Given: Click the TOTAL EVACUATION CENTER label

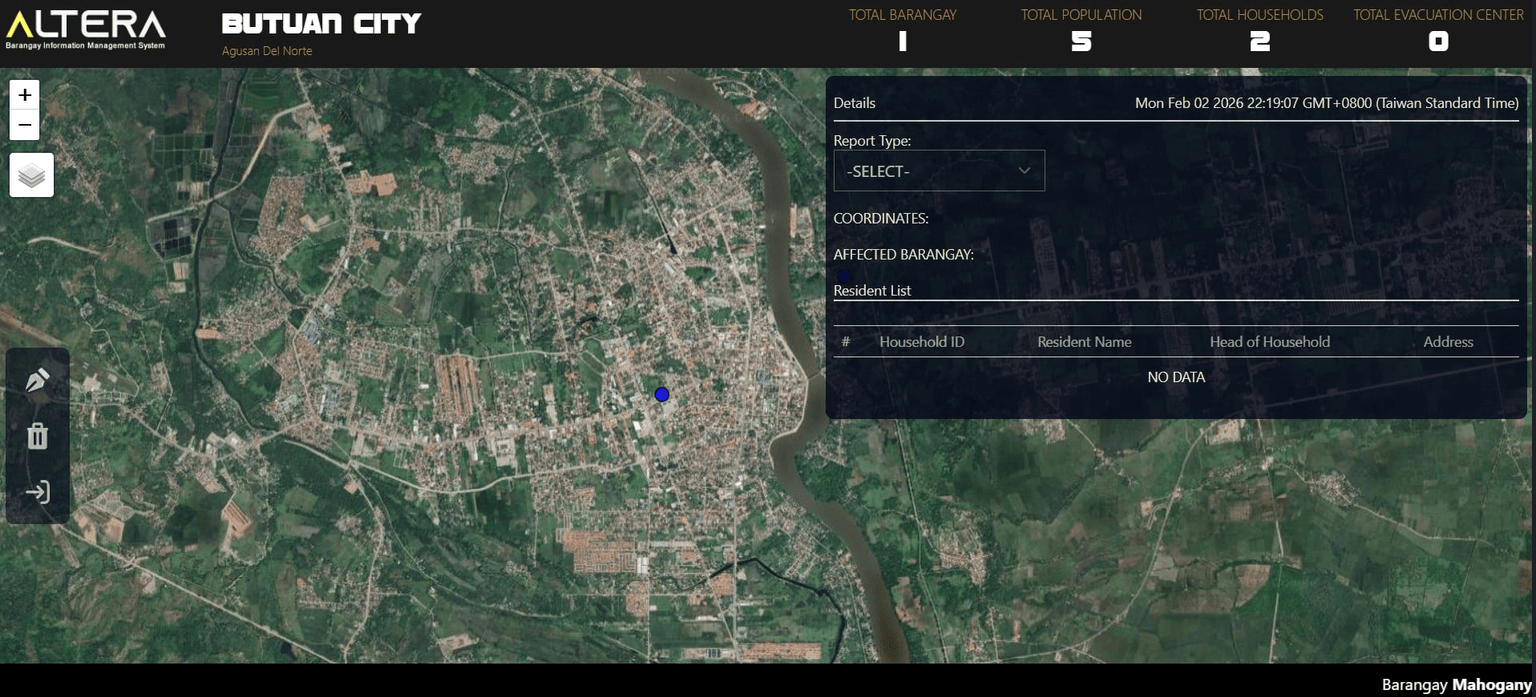Looking at the screenshot, I should (1438, 15).
